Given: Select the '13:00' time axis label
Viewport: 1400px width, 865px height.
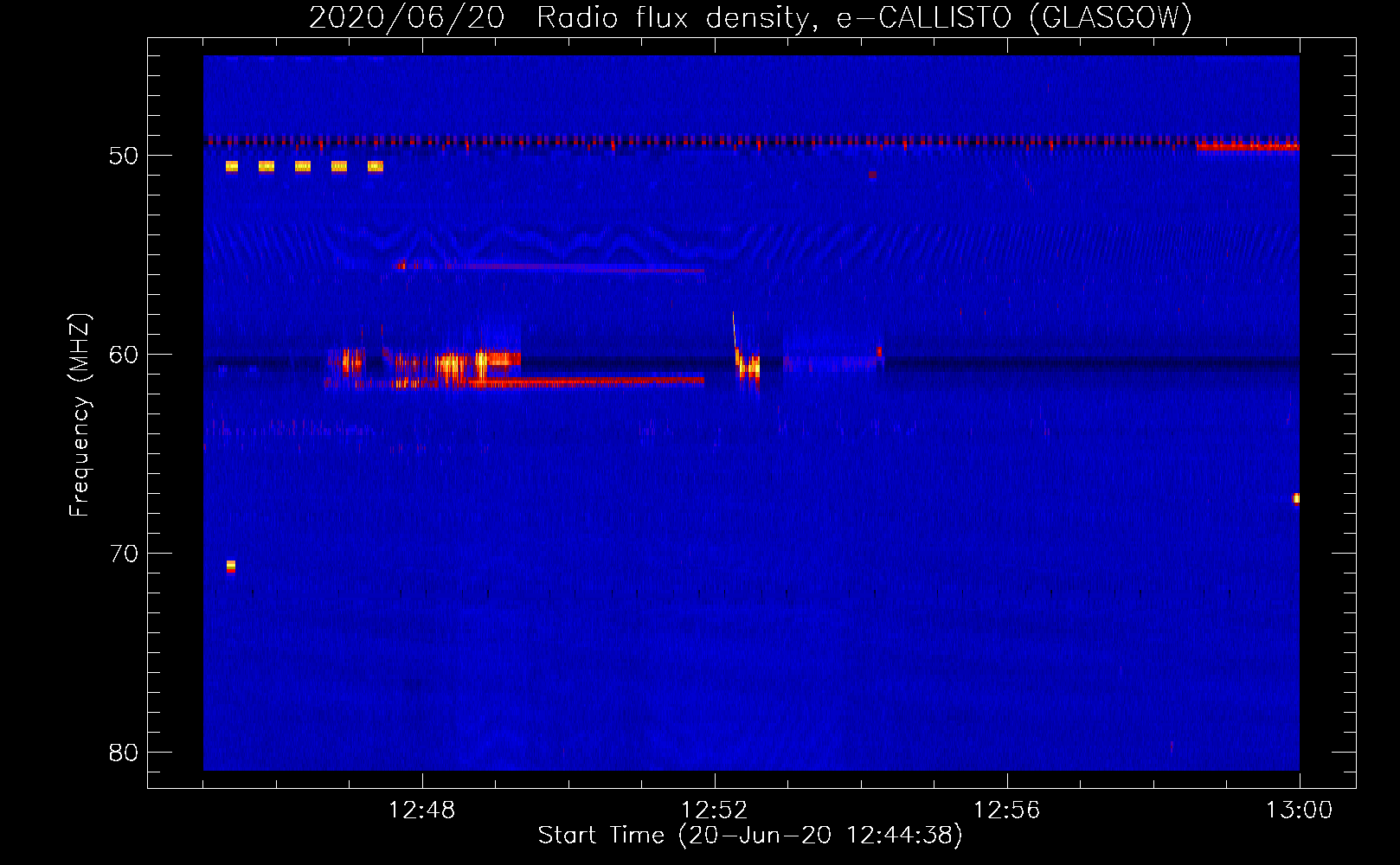Looking at the screenshot, I should [1299, 811].
